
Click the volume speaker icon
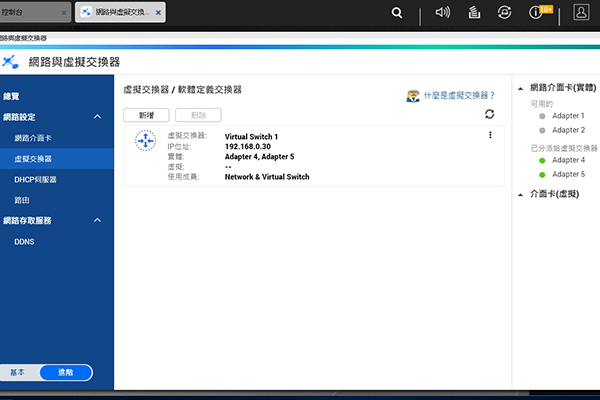[443, 13]
